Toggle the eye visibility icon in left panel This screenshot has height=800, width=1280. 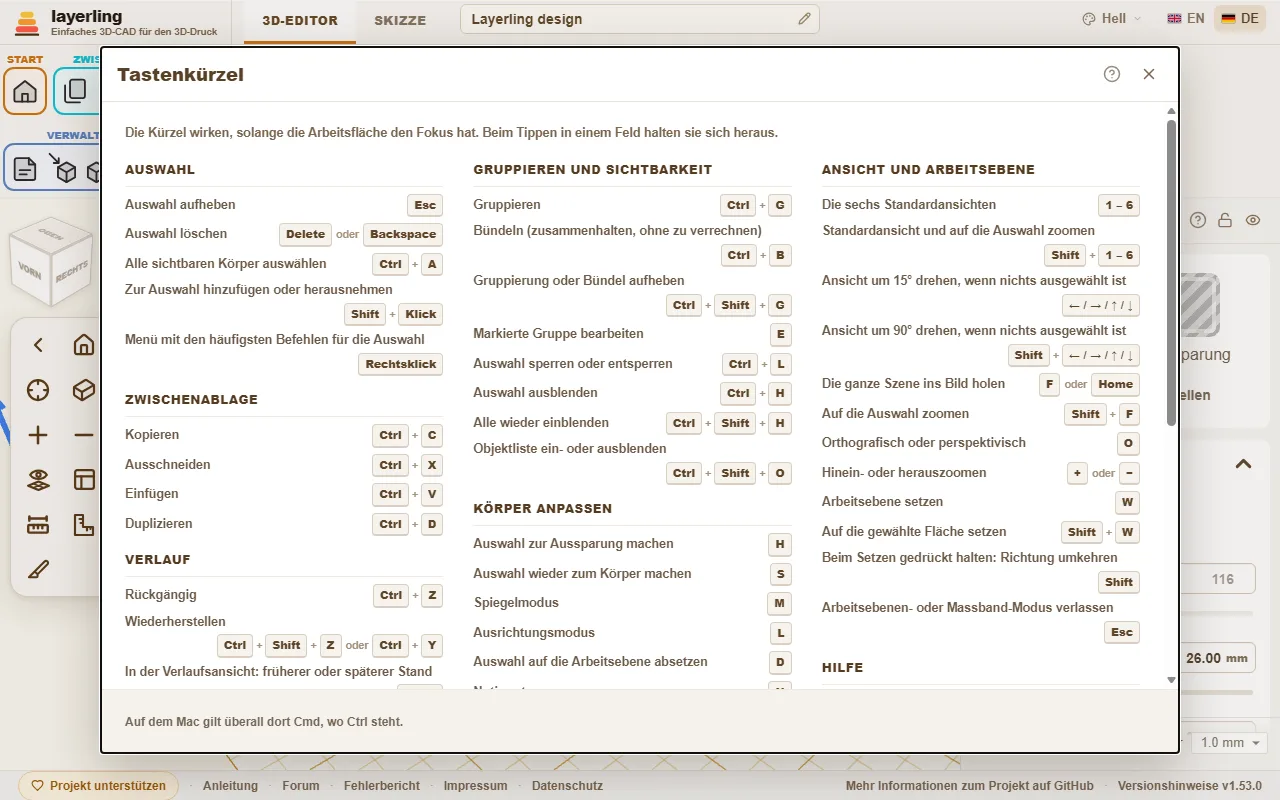(38, 480)
